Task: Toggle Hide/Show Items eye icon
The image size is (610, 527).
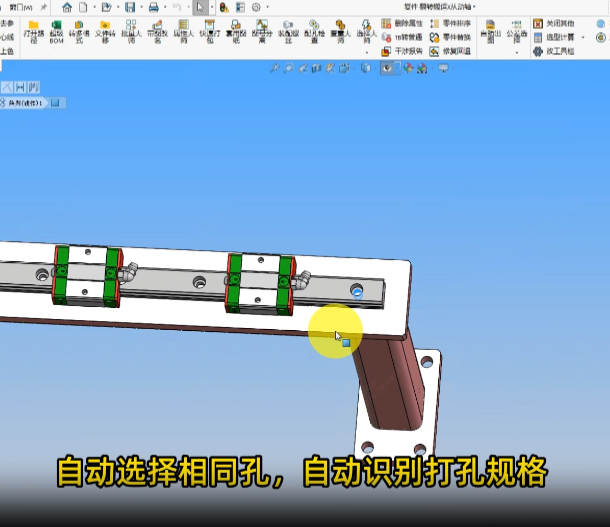Action: tap(387, 68)
